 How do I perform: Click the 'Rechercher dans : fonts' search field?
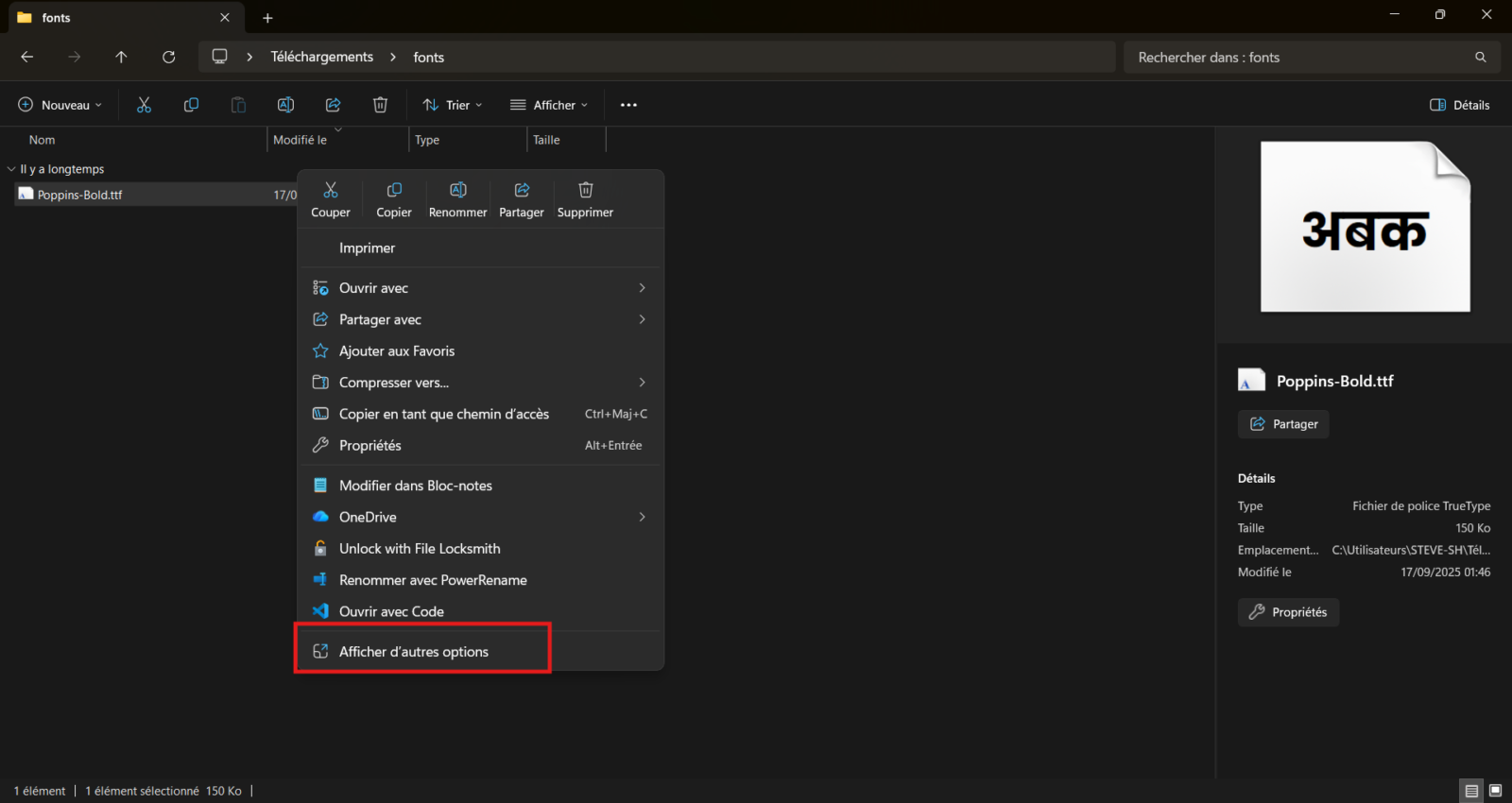point(1313,57)
